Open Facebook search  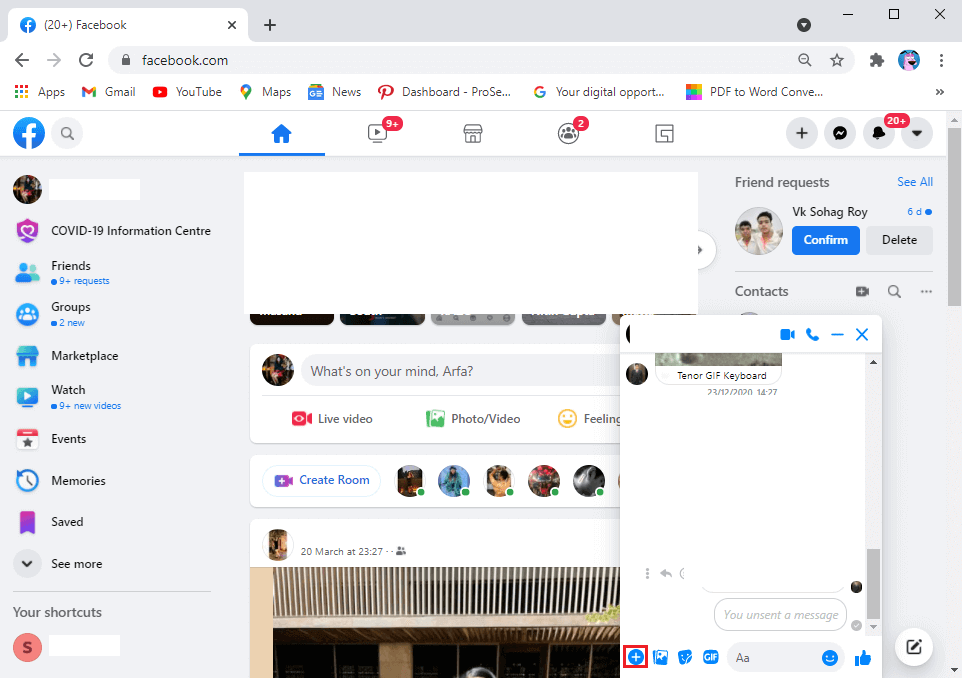point(67,133)
